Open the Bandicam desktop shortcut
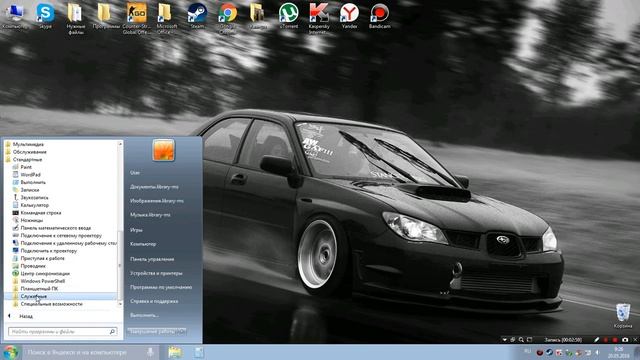 [x=380, y=16]
